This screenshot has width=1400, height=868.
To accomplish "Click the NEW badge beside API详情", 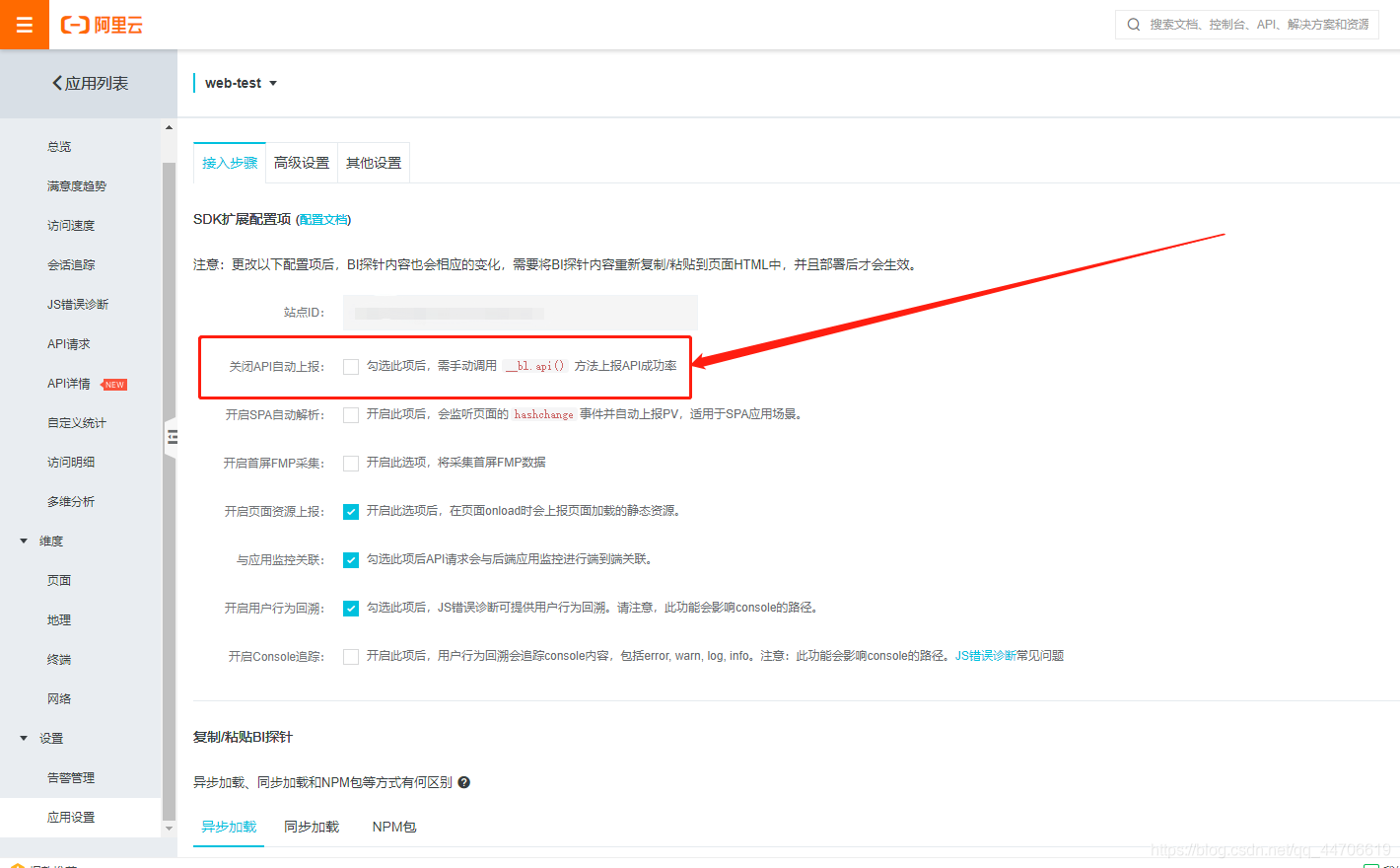I will point(114,385).
